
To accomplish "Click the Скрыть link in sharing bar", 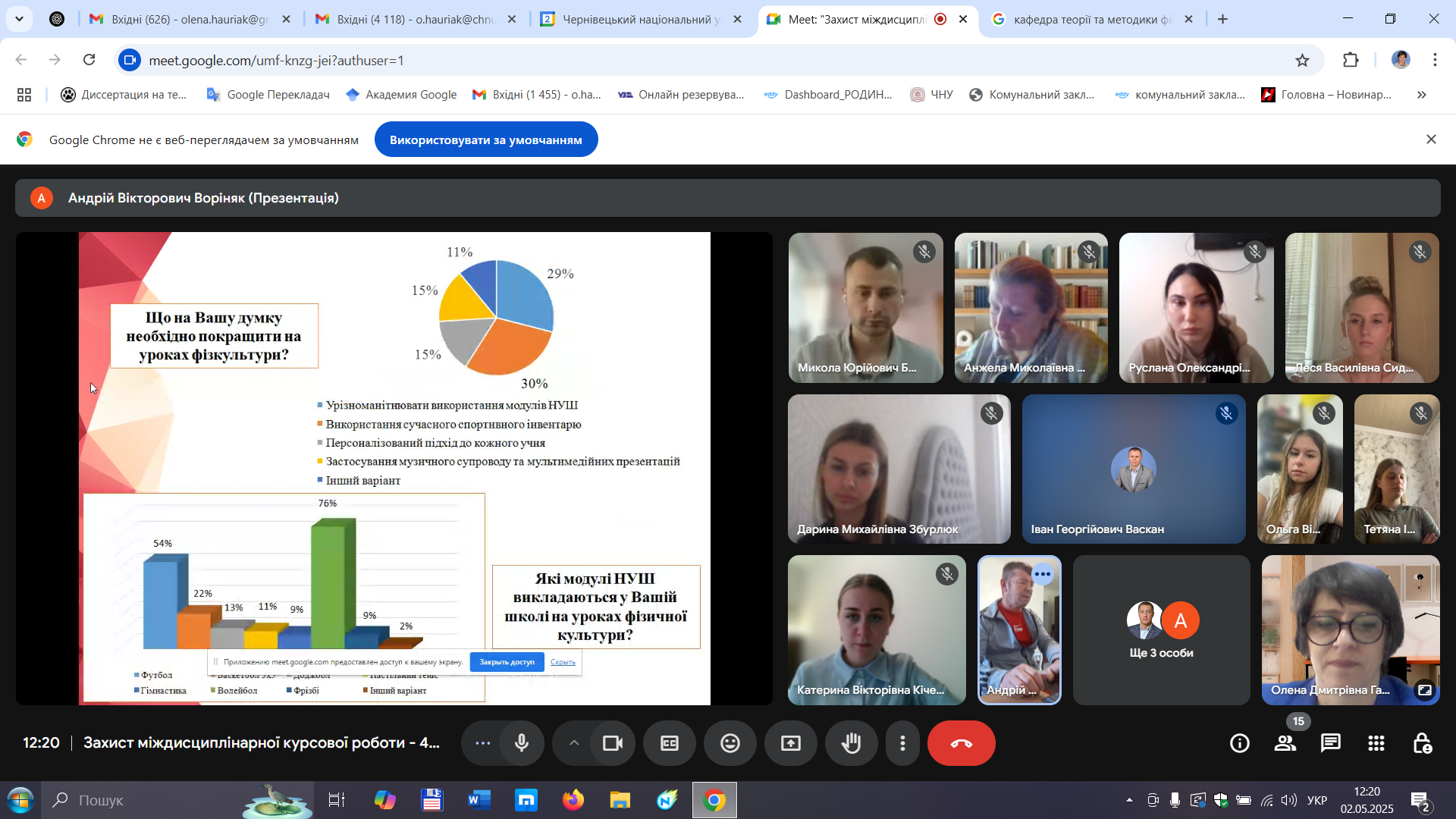I will pos(563,662).
